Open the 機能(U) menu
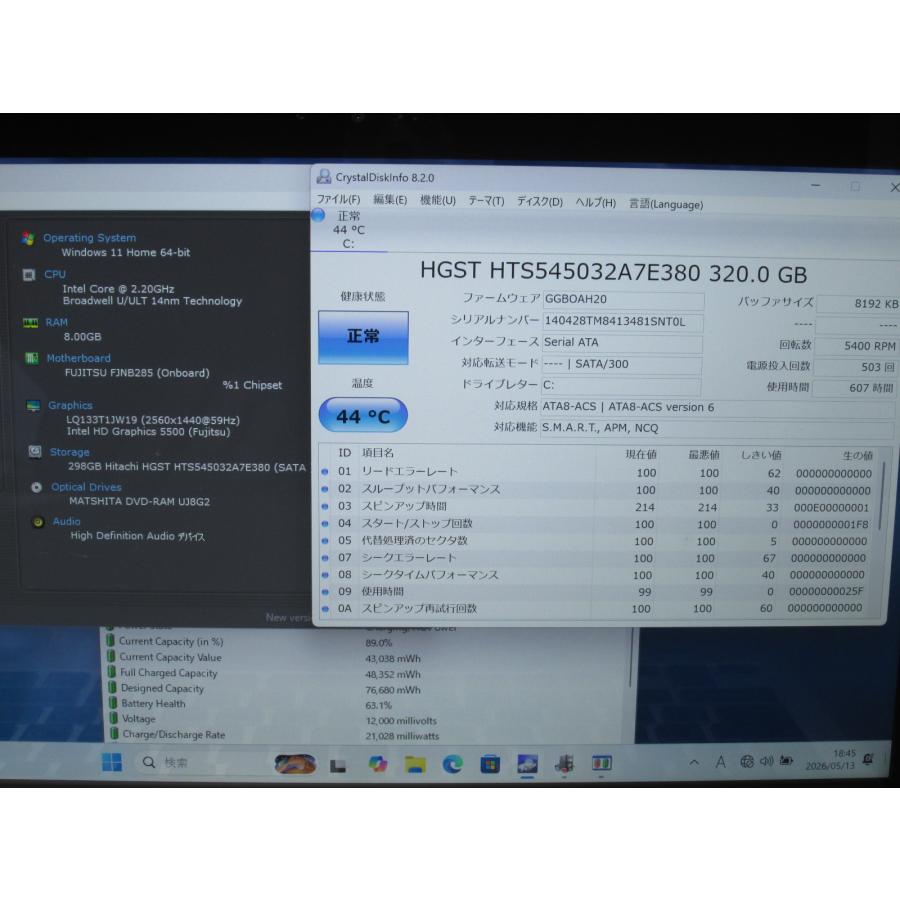The width and height of the screenshot is (900, 900). pos(437,200)
